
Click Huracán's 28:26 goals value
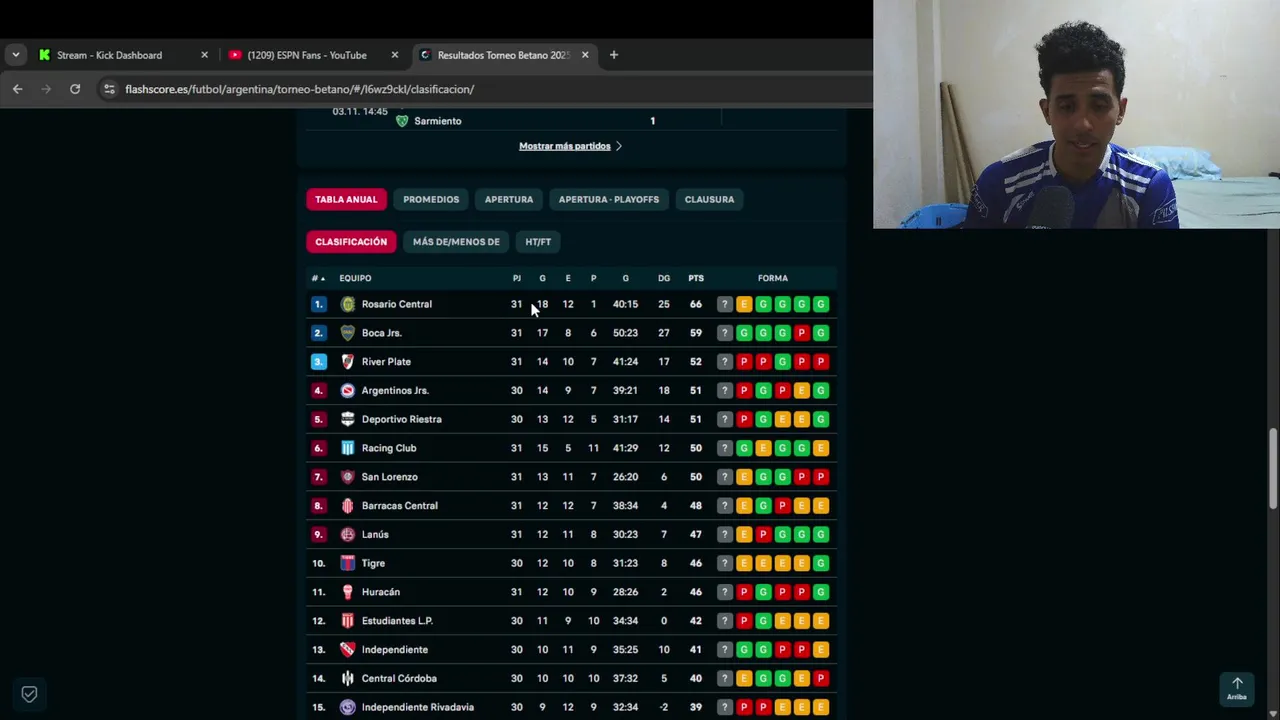[x=626, y=592]
